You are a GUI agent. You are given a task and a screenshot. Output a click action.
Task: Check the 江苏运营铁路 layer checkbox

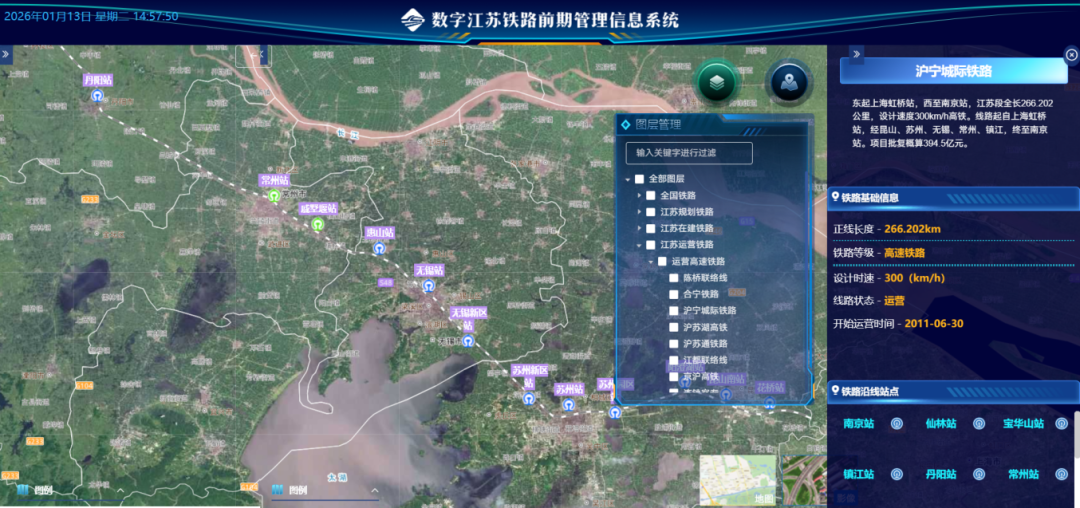click(x=650, y=245)
